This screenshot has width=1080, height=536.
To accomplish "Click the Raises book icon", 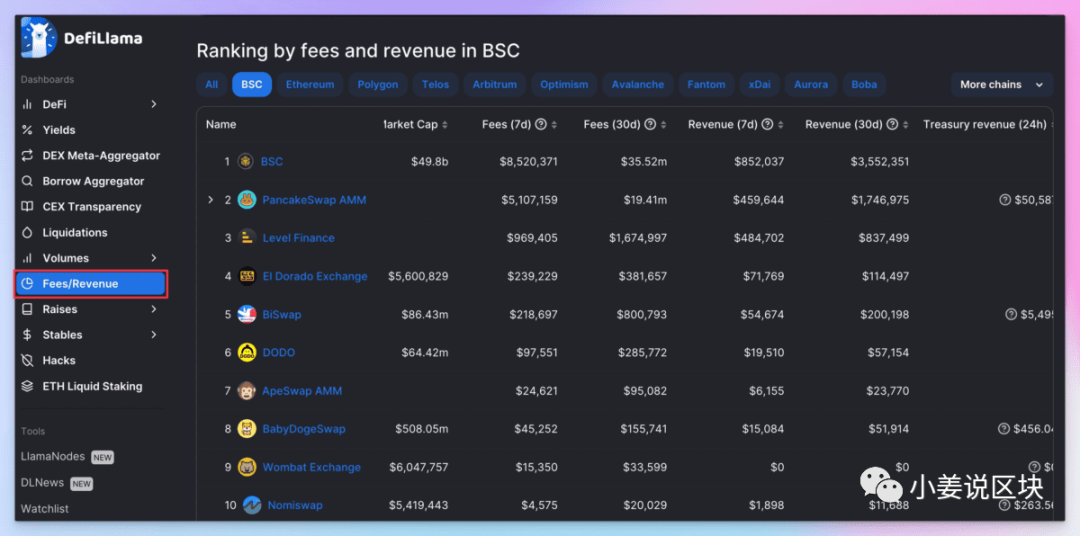I will click(27, 309).
